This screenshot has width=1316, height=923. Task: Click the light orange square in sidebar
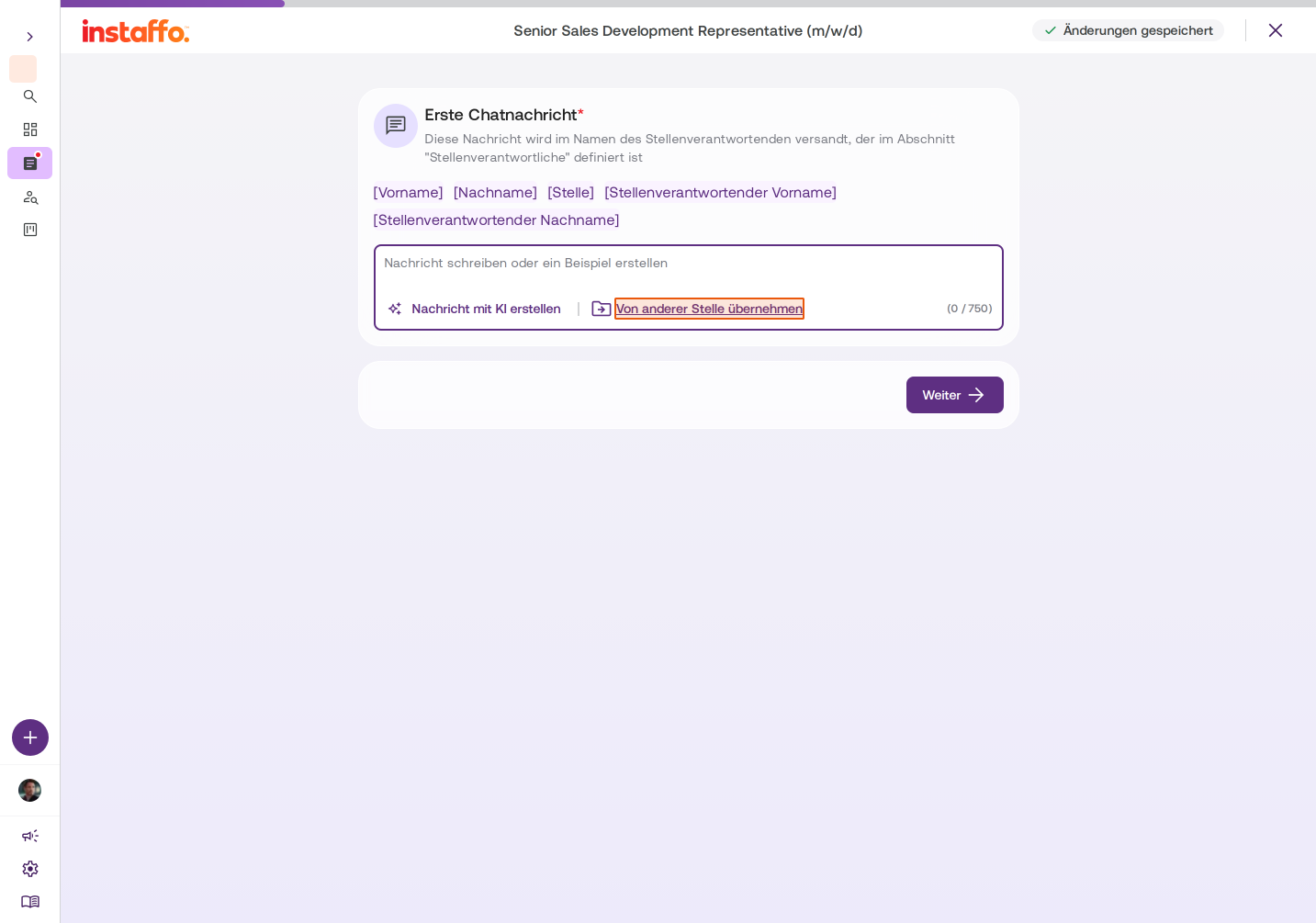[x=23, y=69]
